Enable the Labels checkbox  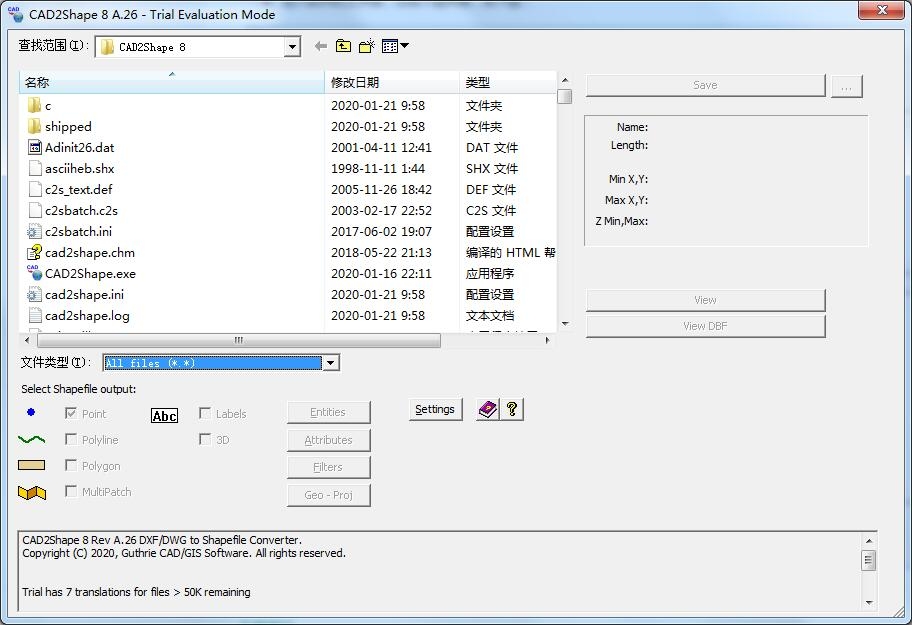click(205, 413)
